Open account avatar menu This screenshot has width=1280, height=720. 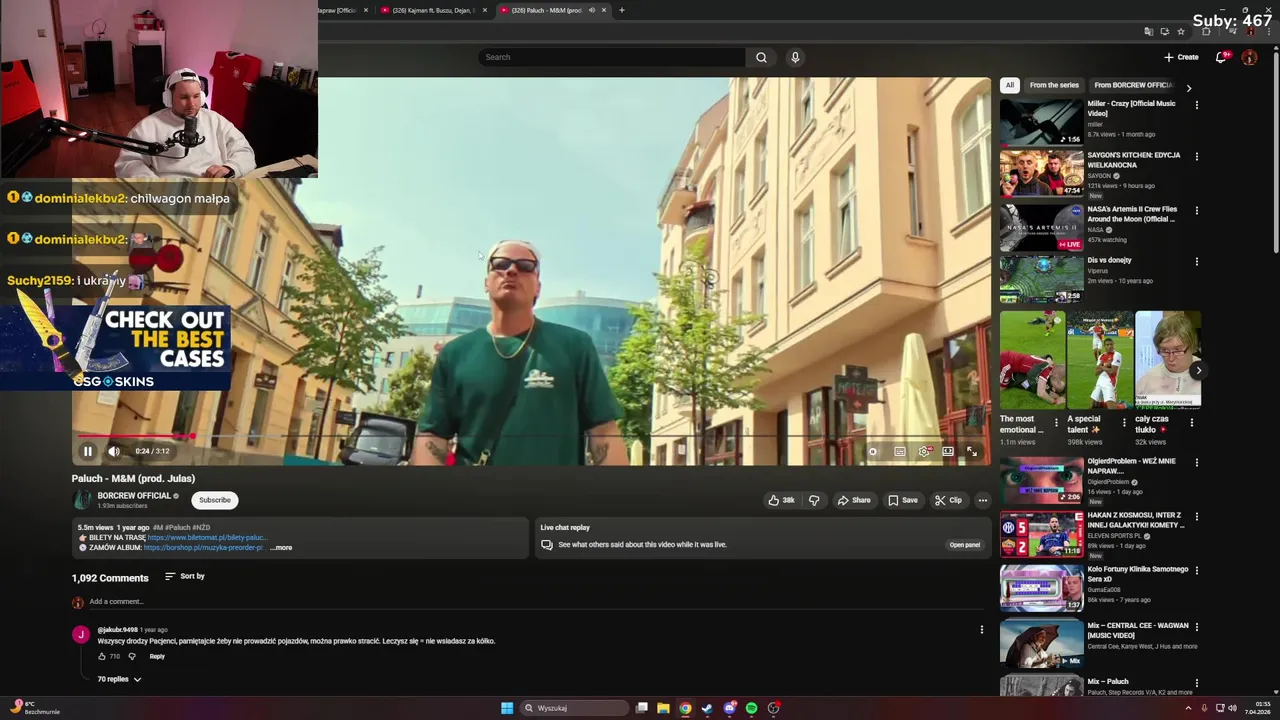(x=1249, y=57)
